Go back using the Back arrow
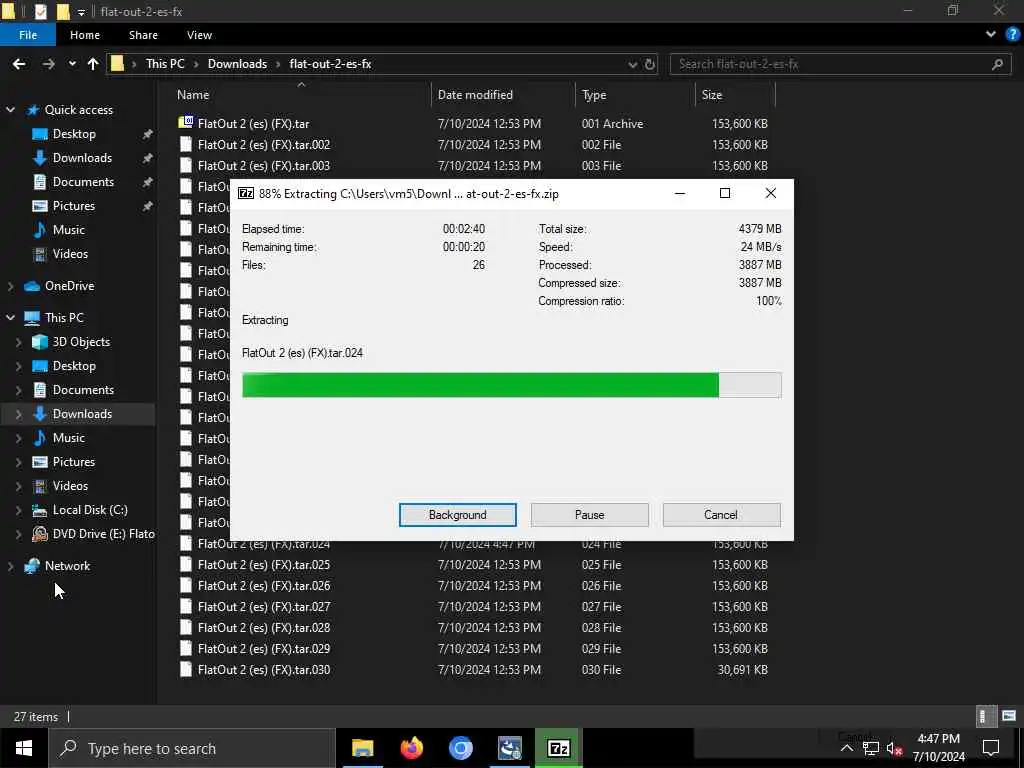The height and width of the screenshot is (768, 1024). (19, 64)
